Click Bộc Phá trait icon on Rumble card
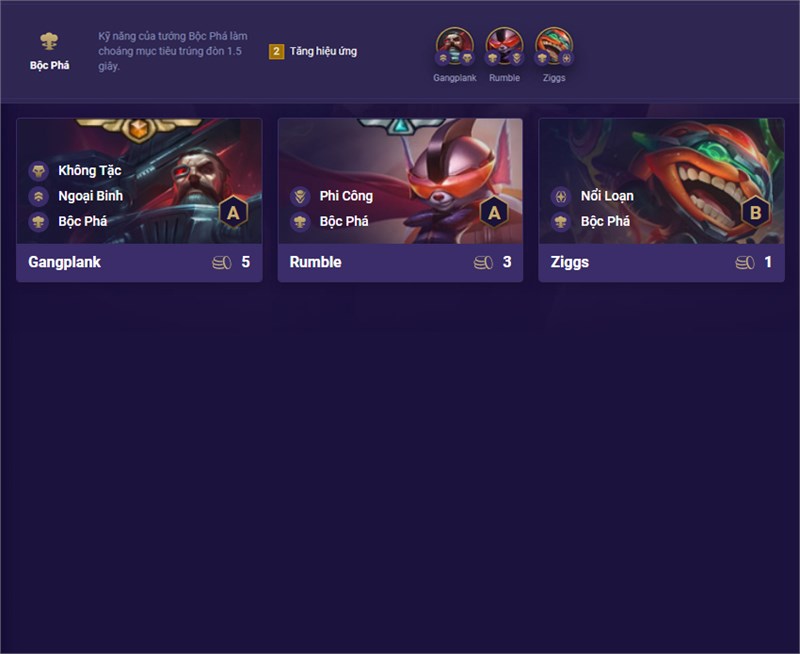800x654 pixels. pyautogui.click(x=300, y=221)
